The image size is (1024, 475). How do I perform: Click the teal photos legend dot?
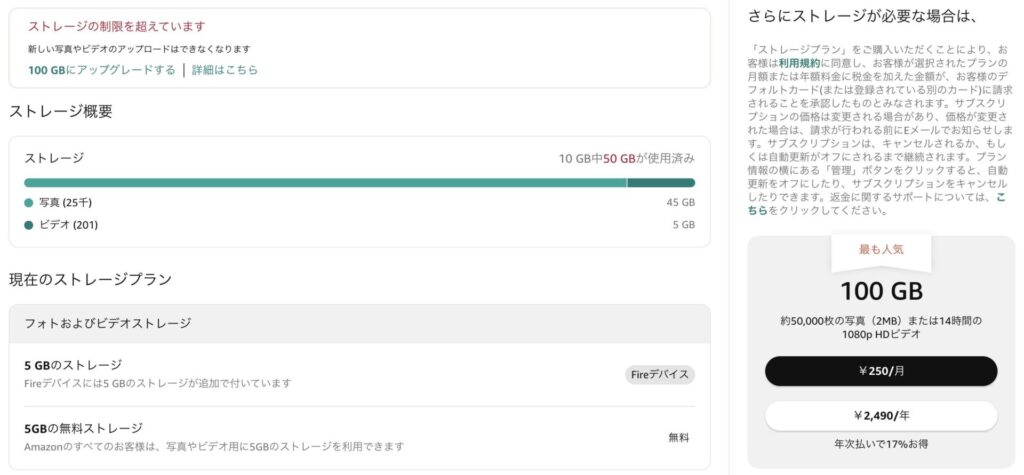[28, 203]
